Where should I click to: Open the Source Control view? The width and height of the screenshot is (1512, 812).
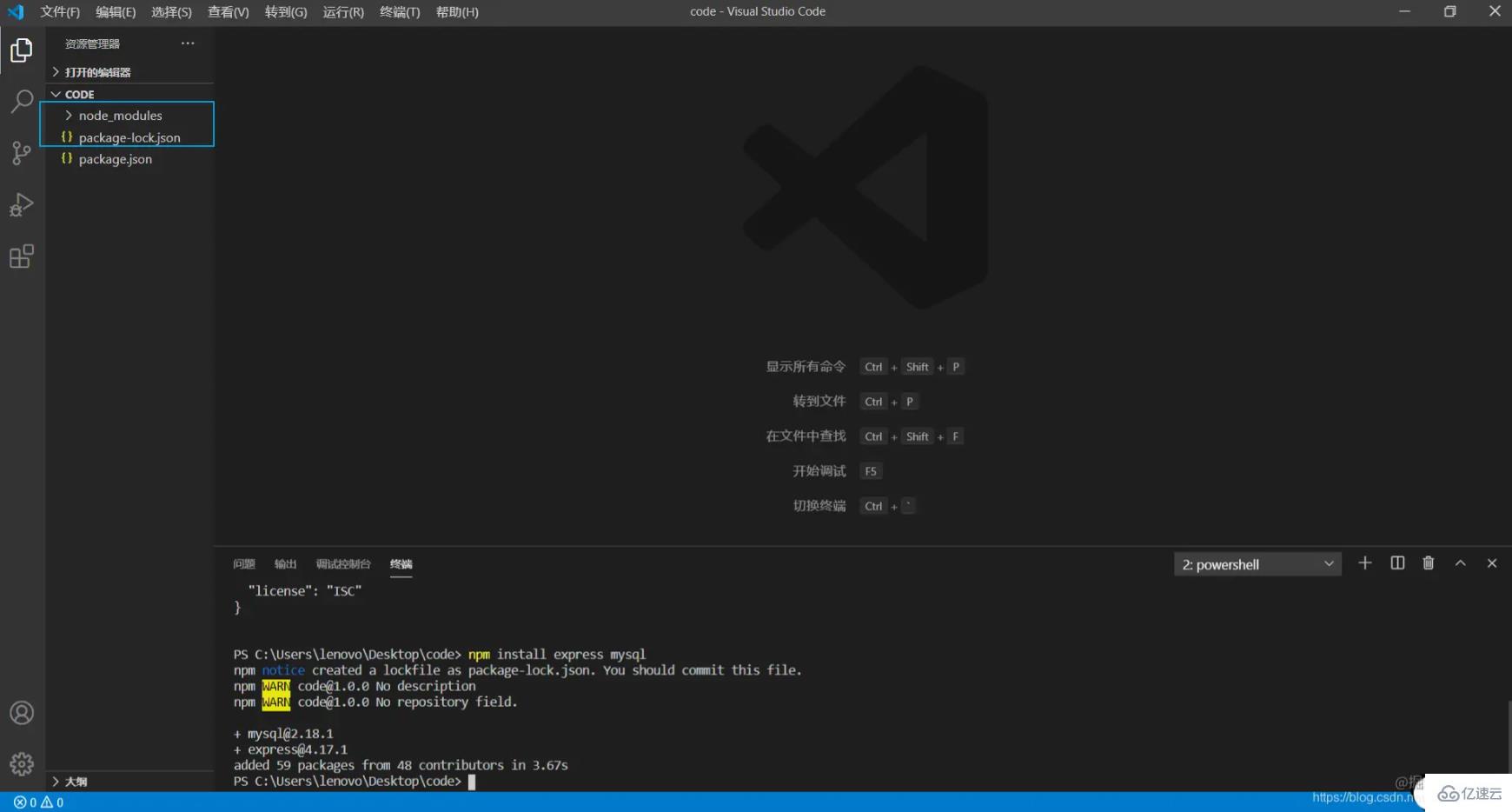click(22, 153)
